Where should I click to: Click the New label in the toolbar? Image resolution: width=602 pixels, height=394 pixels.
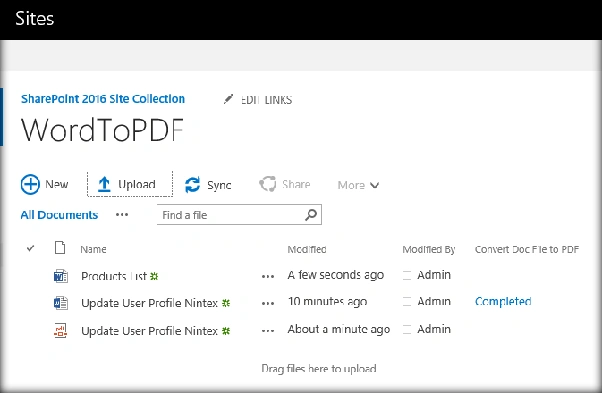(56, 184)
